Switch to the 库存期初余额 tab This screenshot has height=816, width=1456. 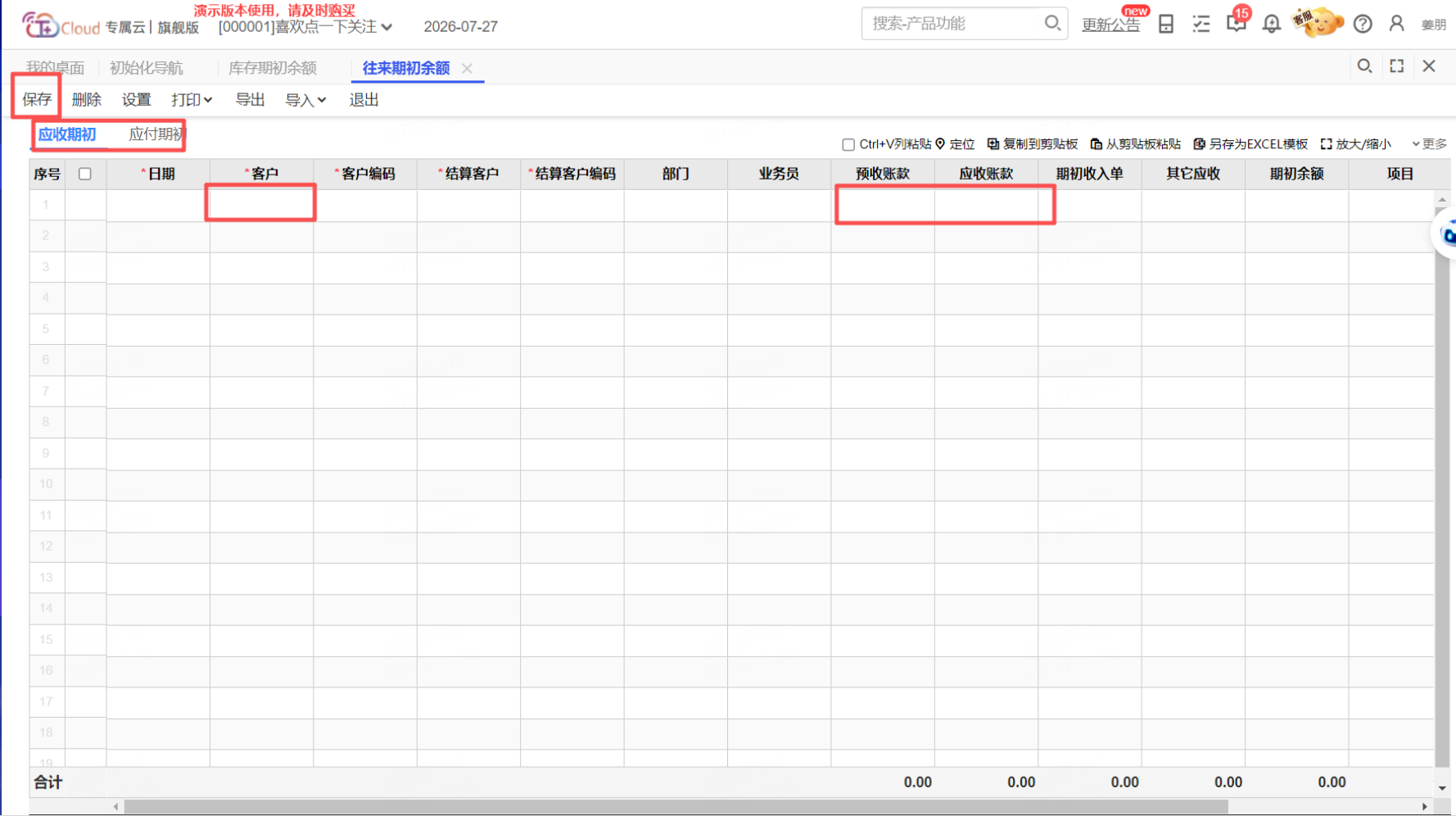273,68
